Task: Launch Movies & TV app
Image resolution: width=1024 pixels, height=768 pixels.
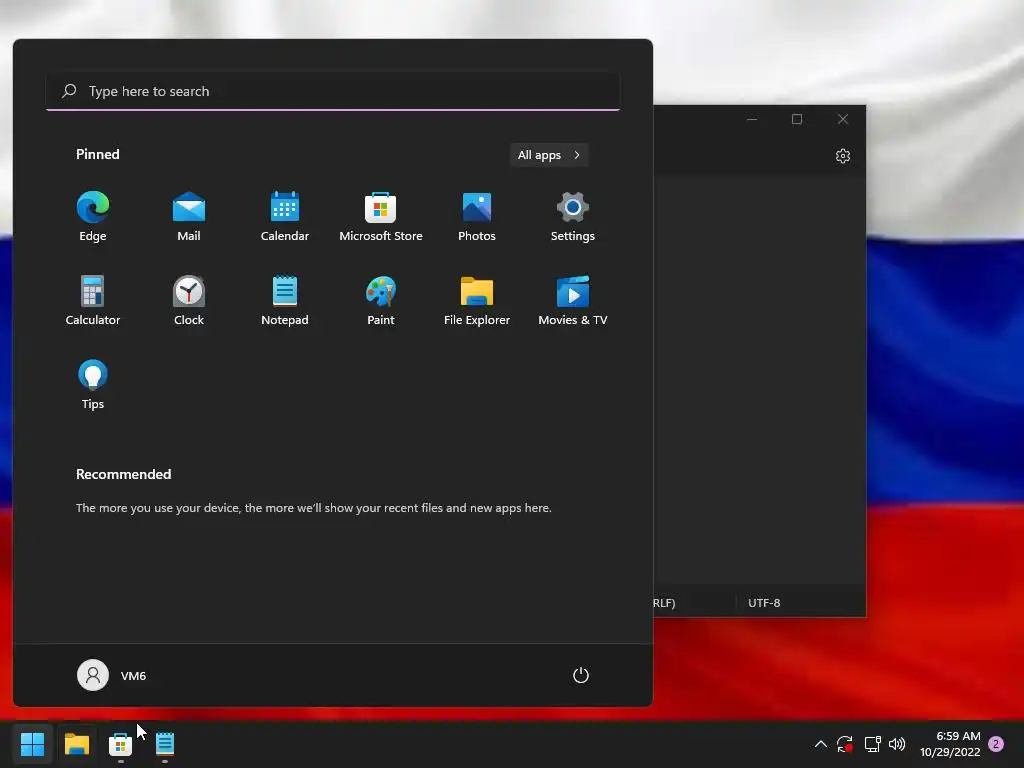Action: (573, 300)
